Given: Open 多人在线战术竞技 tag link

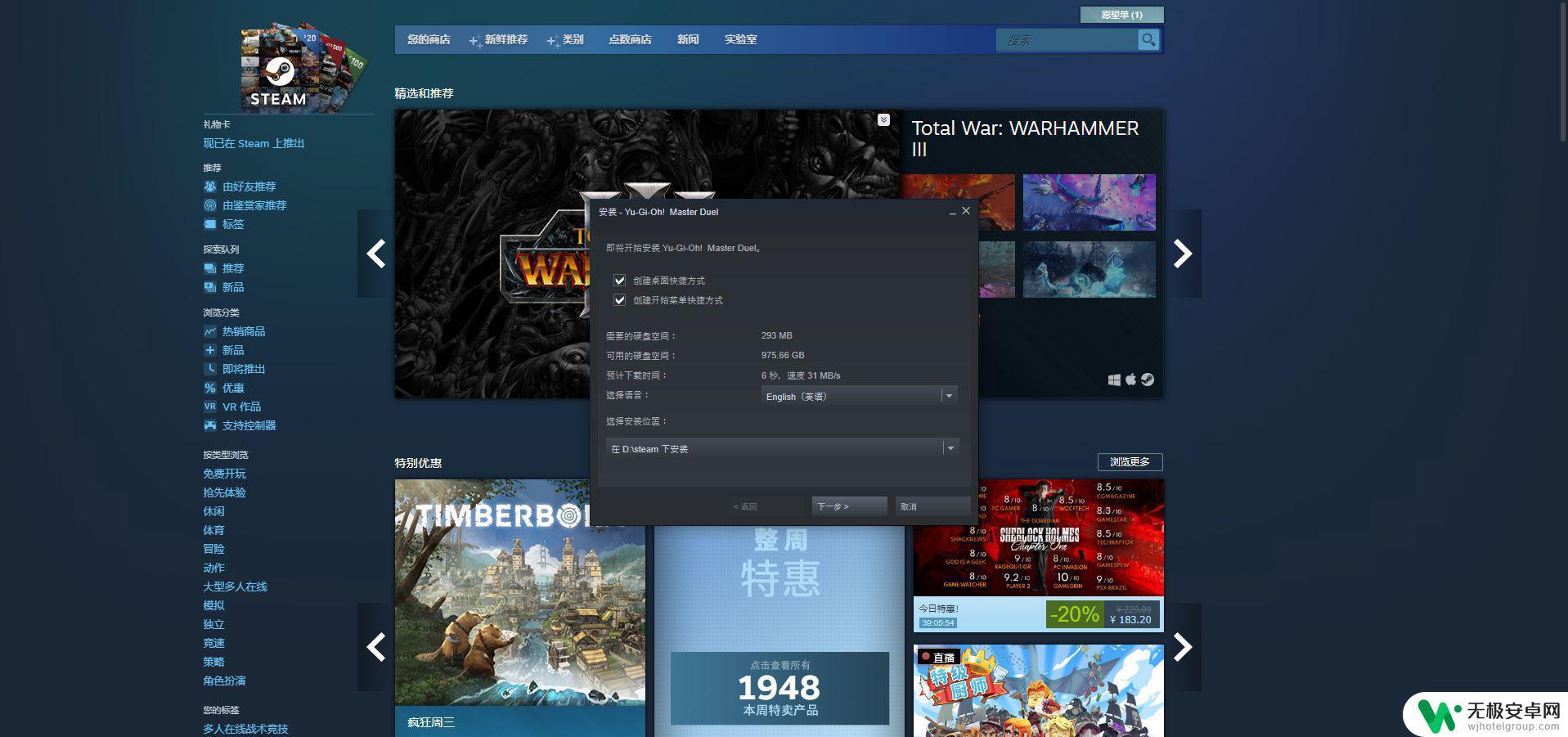Looking at the screenshot, I should [x=245, y=729].
